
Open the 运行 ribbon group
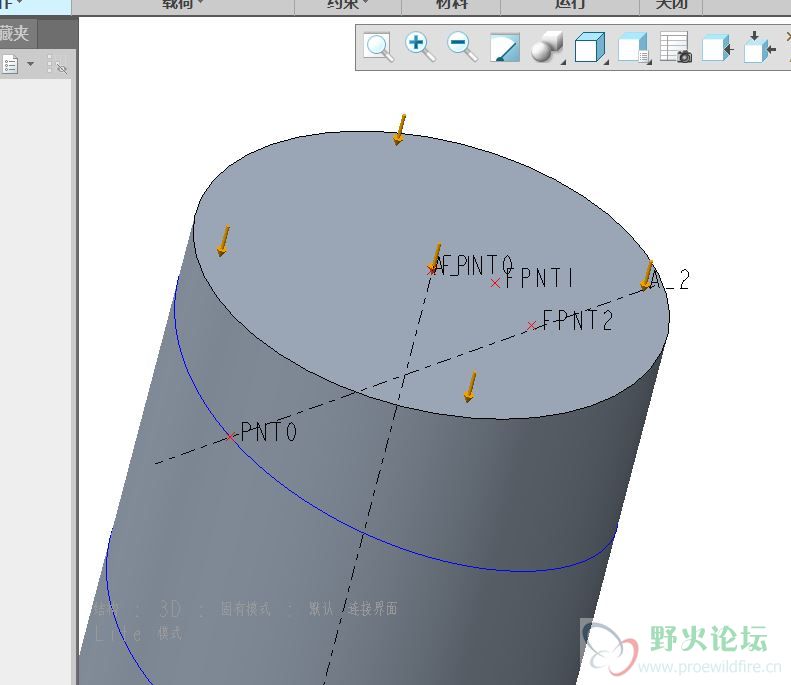click(570, 5)
